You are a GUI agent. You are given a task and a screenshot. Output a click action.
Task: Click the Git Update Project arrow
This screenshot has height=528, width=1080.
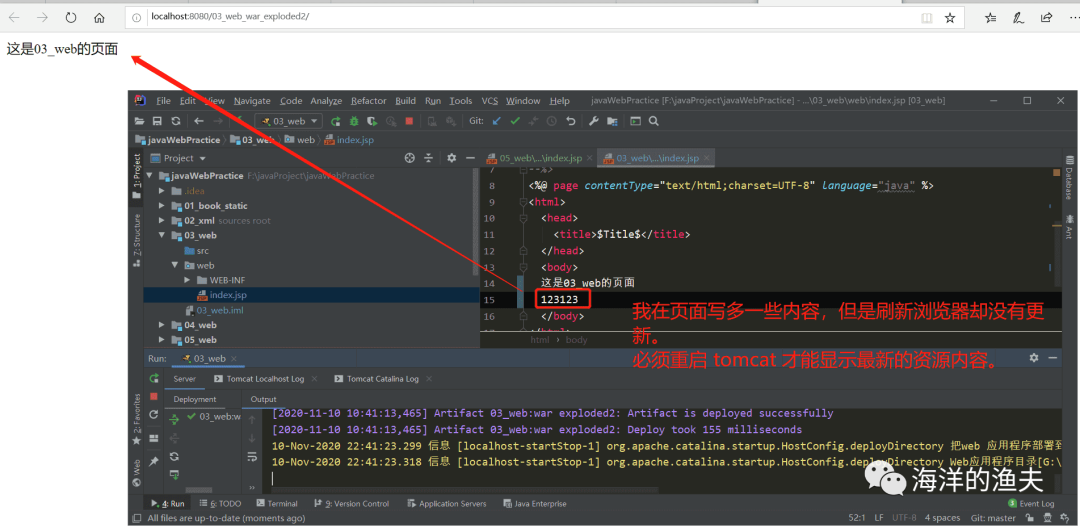click(497, 121)
